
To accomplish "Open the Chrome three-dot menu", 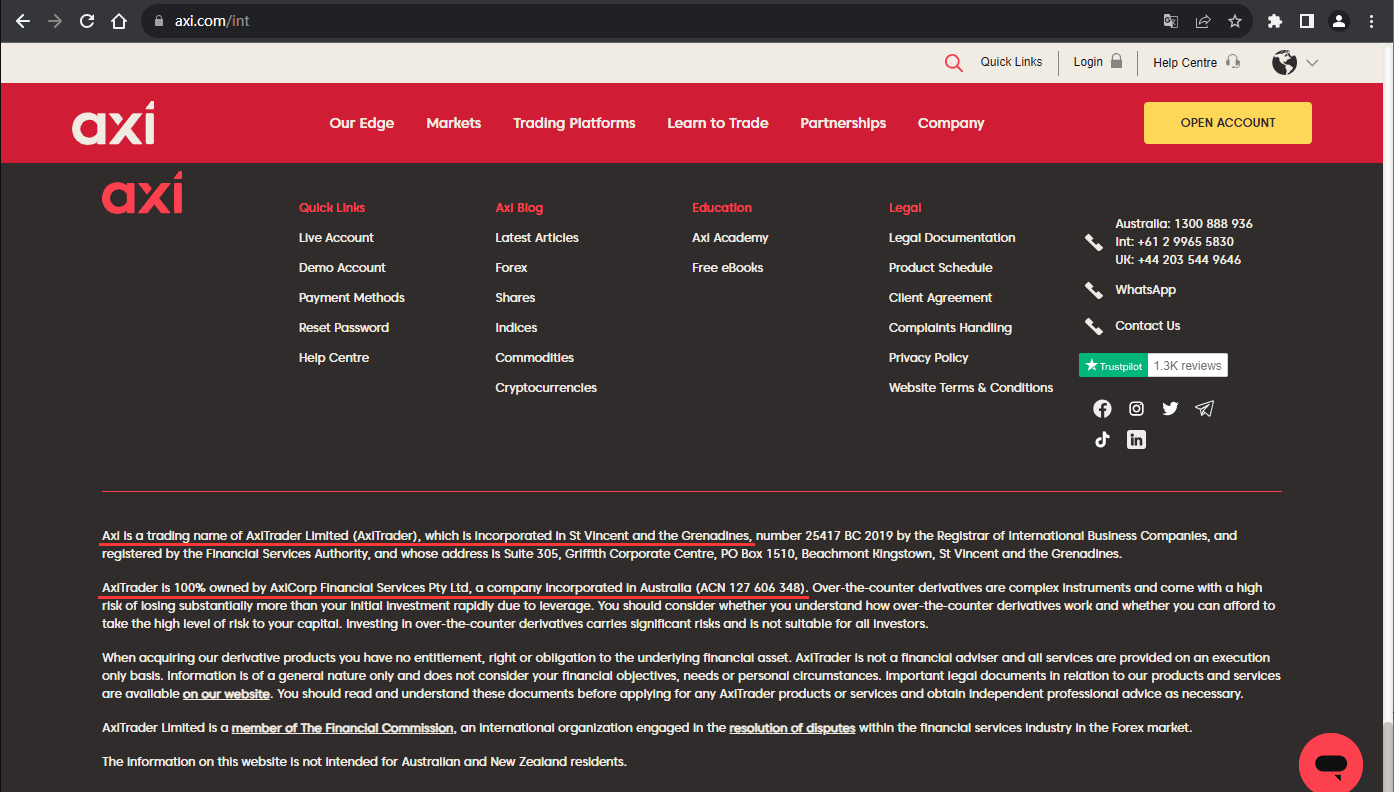I will 1371,21.
